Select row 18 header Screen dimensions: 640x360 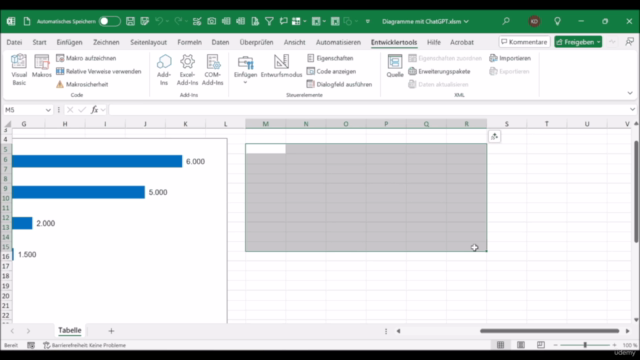[6, 276]
